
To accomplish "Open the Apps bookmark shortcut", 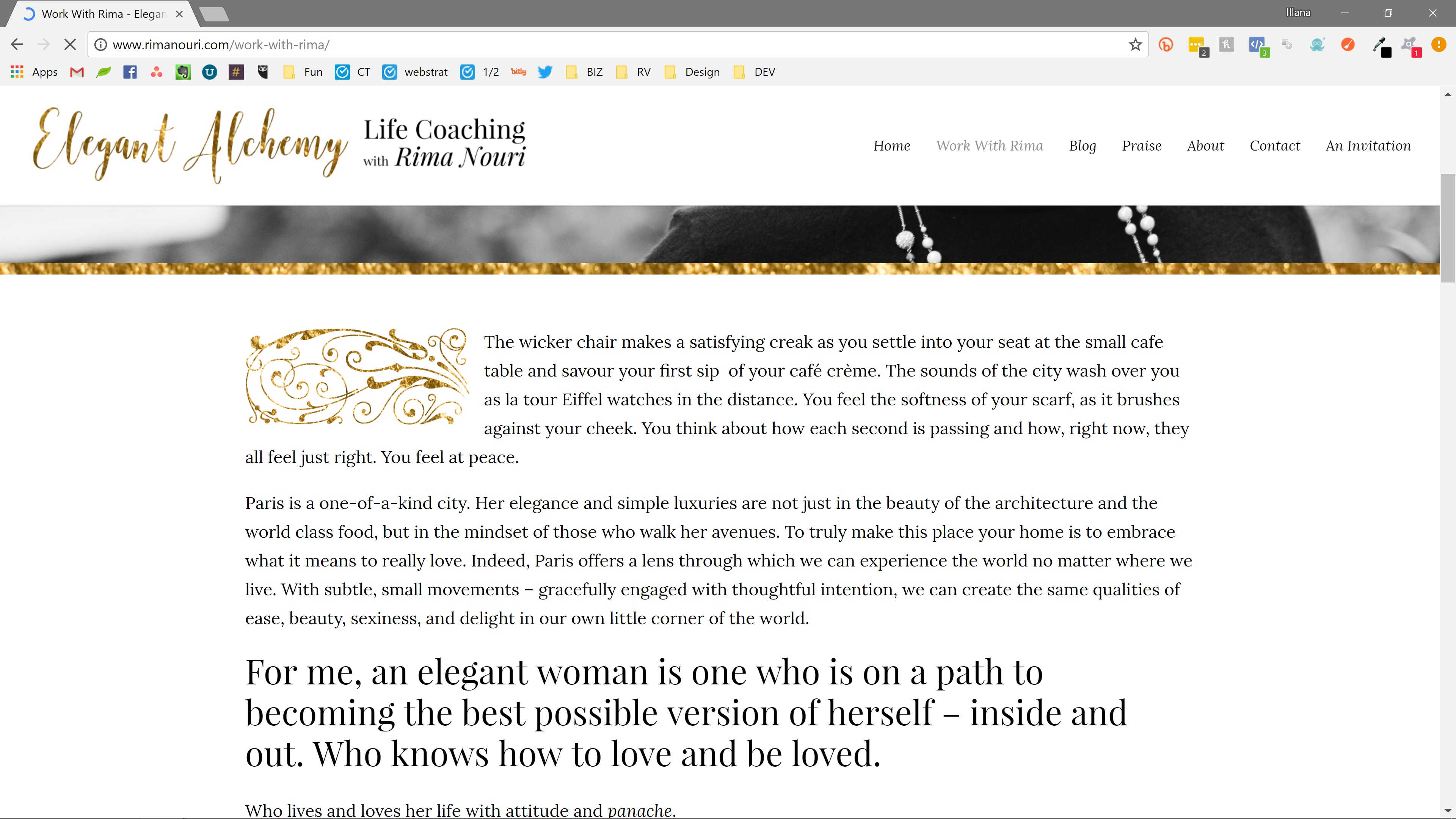I will click(x=35, y=72).
